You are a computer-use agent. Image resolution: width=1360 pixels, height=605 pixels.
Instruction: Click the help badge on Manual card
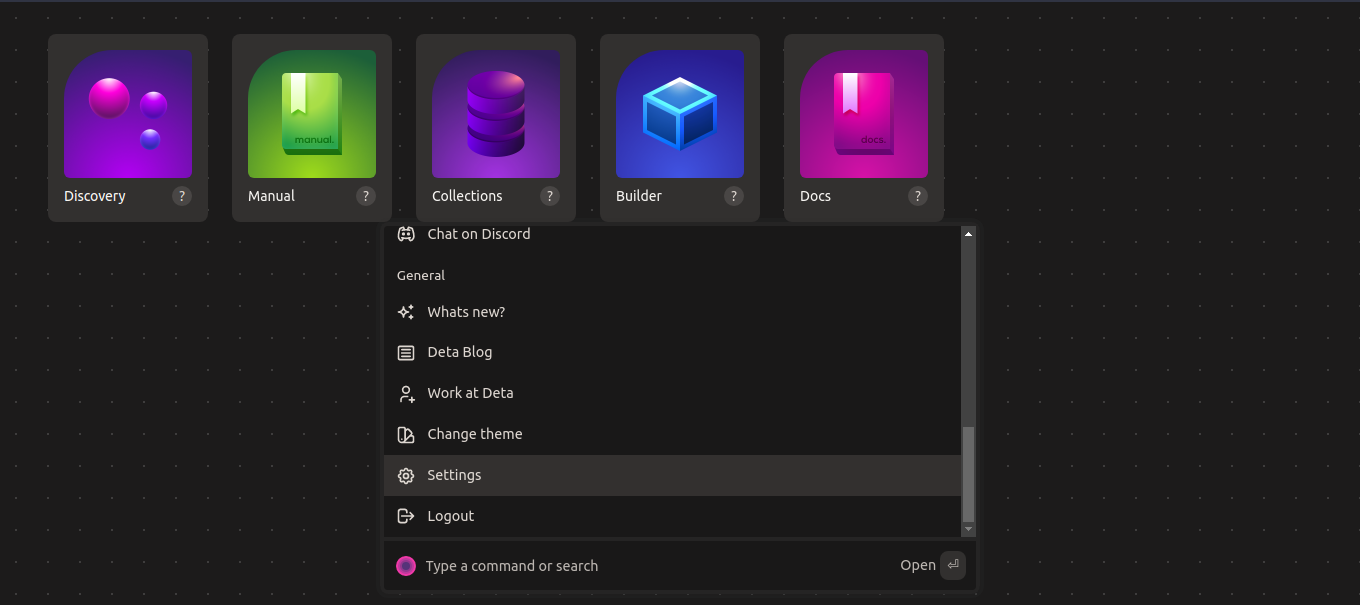coord(365,196)
